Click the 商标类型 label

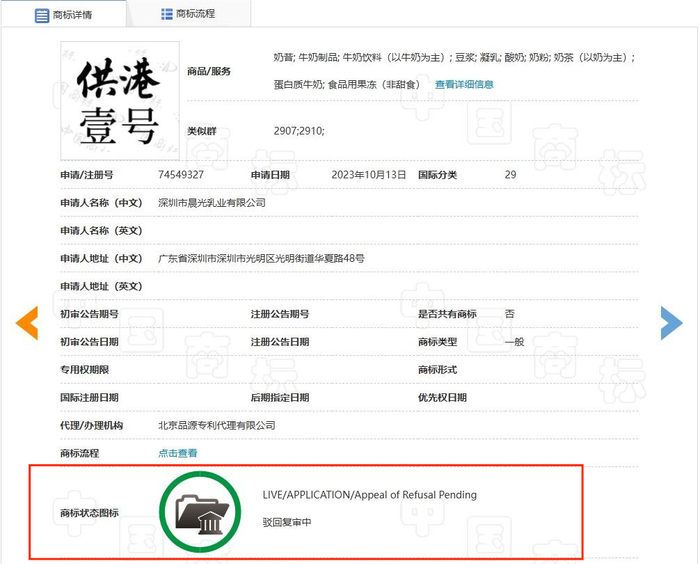point(438,342)
